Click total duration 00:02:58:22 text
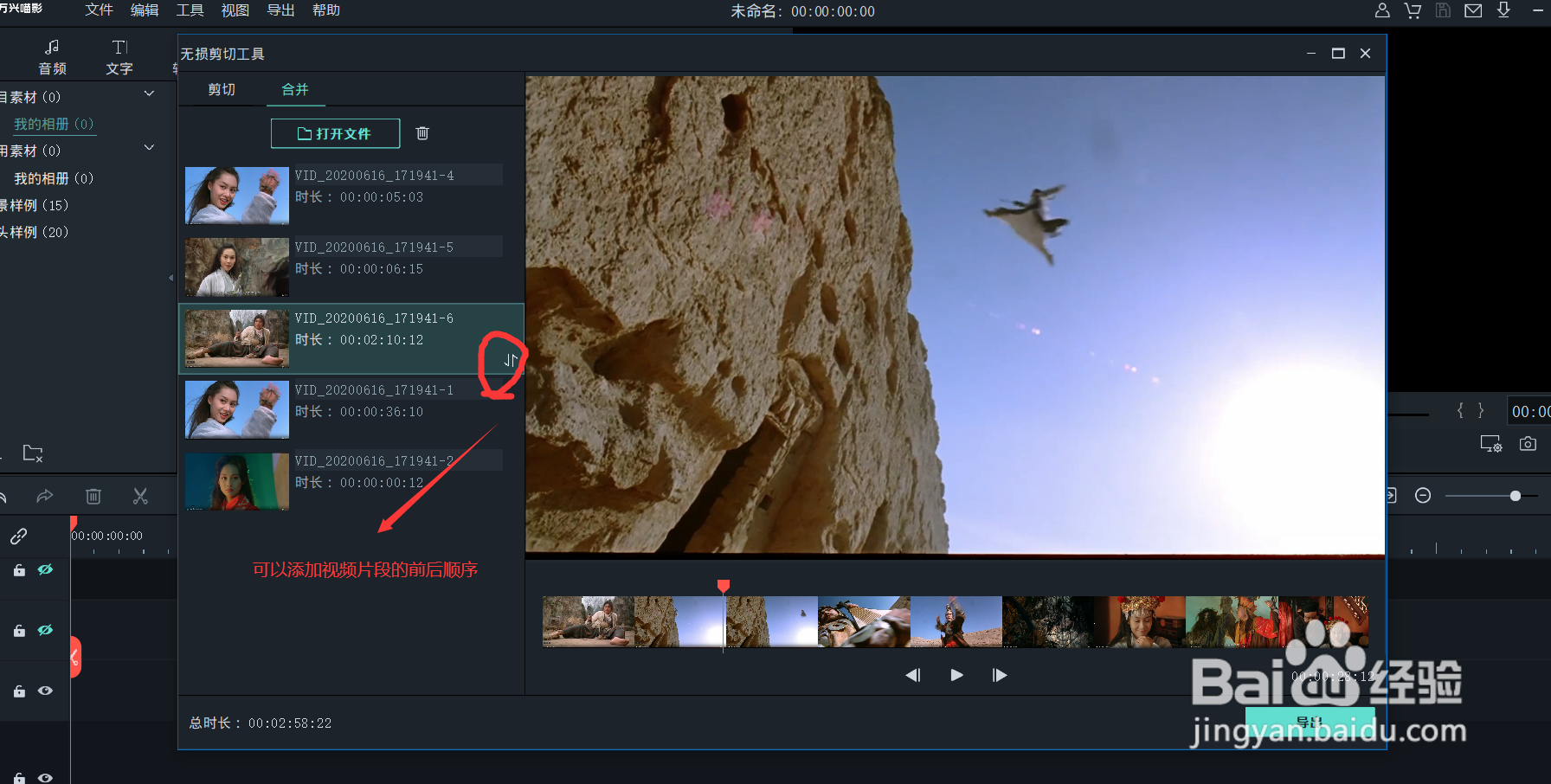 pos(290,723)
